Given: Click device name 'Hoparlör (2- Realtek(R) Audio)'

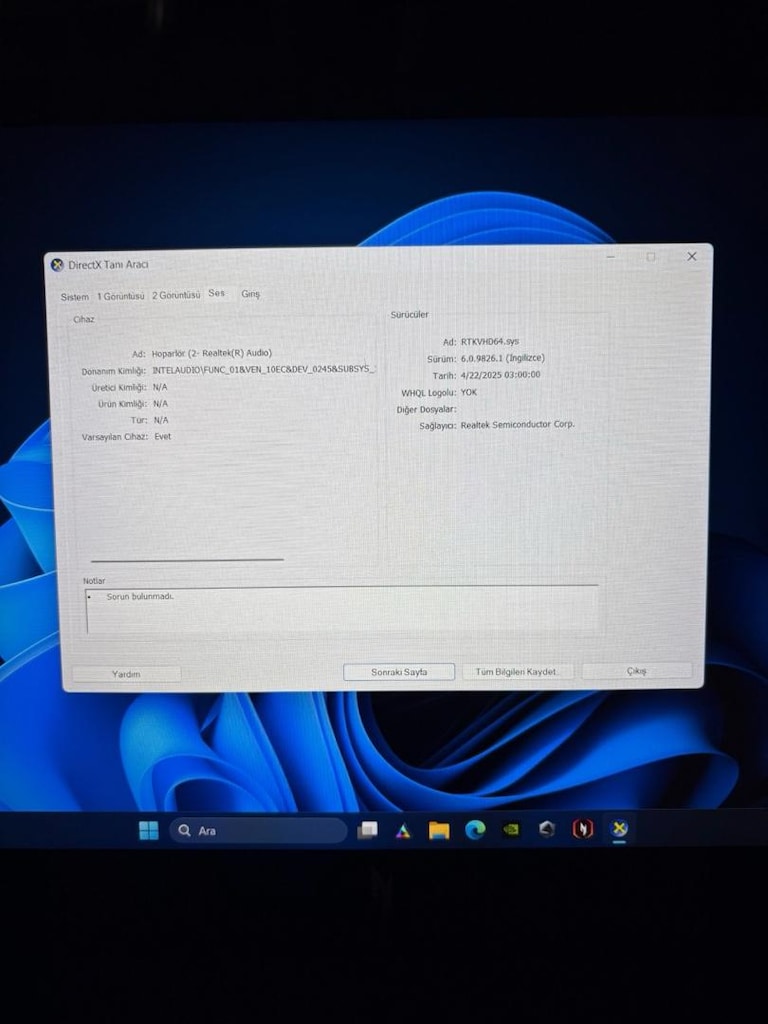Looking at the screenshot, I should [212, 353].
